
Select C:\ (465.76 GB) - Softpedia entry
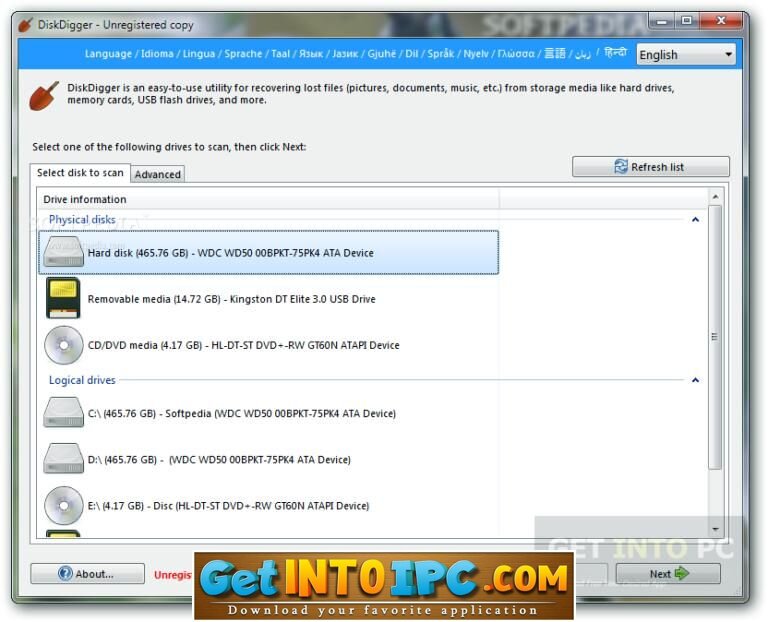[268, 413]
